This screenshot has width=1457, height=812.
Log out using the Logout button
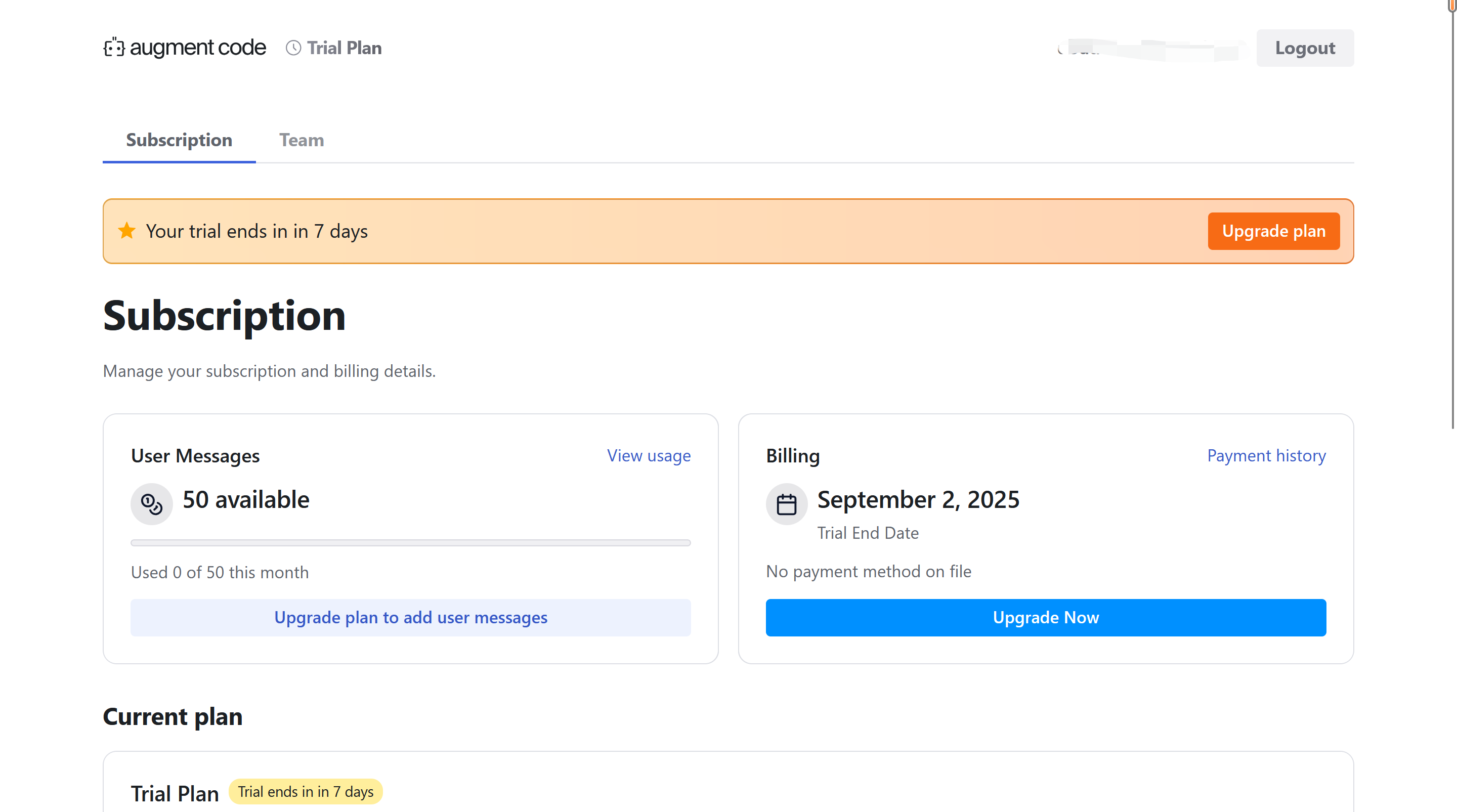point(1305,48)
